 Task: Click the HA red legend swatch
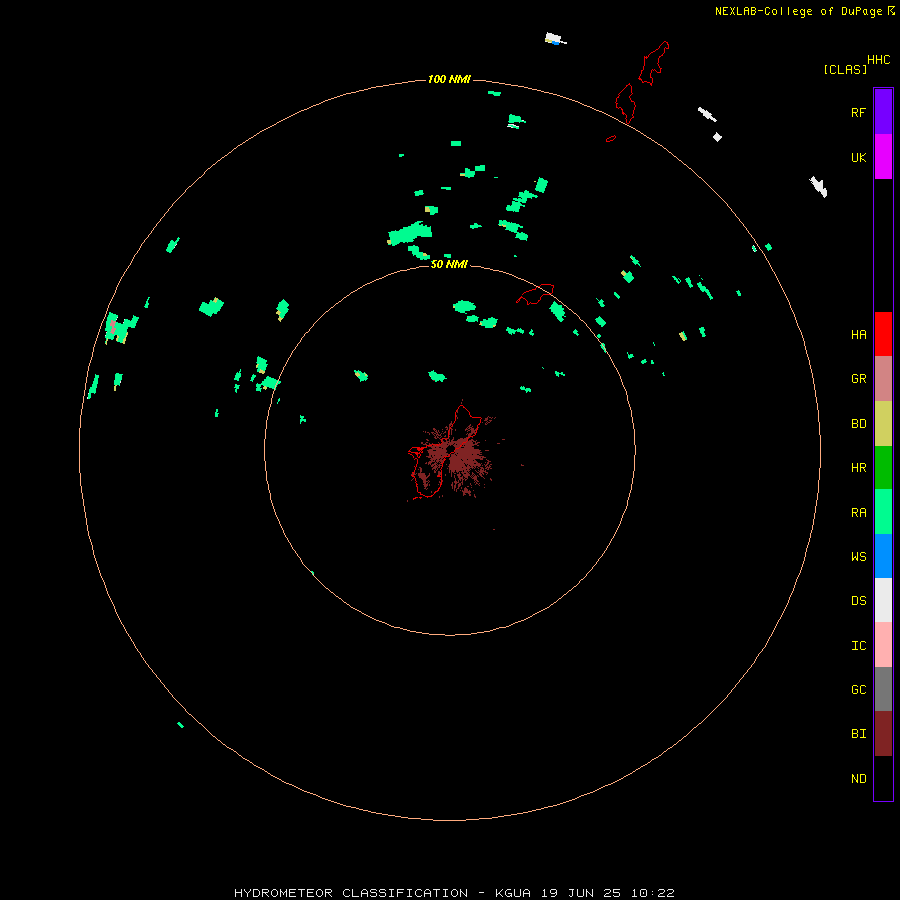(x=883, y=334)
